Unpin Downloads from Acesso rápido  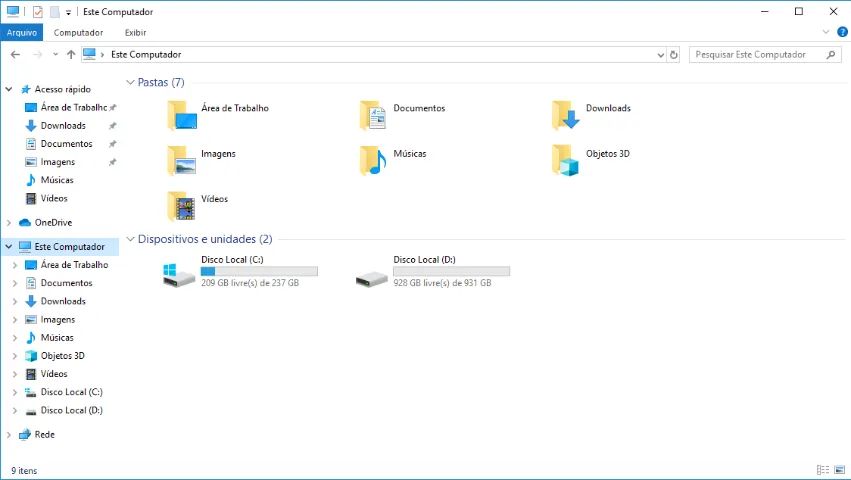pyautogui.click(x=112, y=126)
